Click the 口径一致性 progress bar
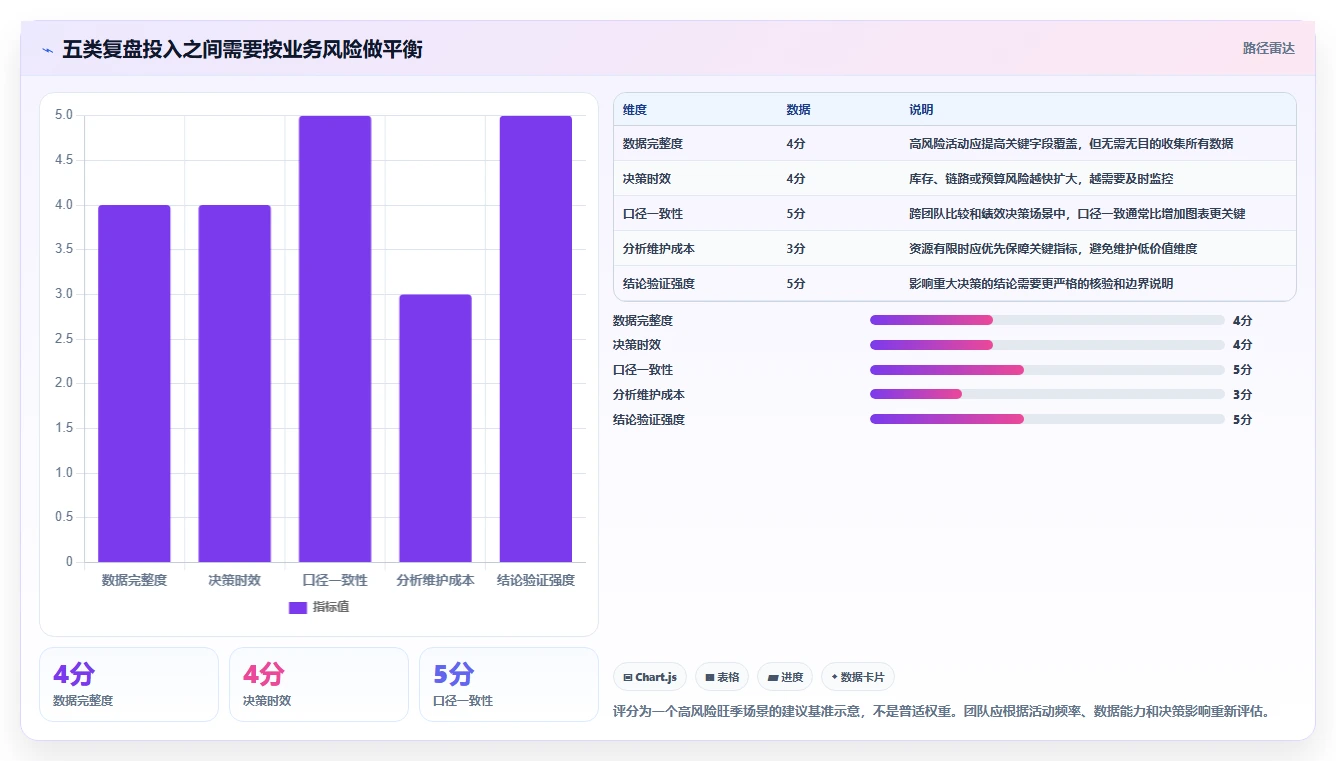Screen dimensions: 1336x761 pos(1047,370)
